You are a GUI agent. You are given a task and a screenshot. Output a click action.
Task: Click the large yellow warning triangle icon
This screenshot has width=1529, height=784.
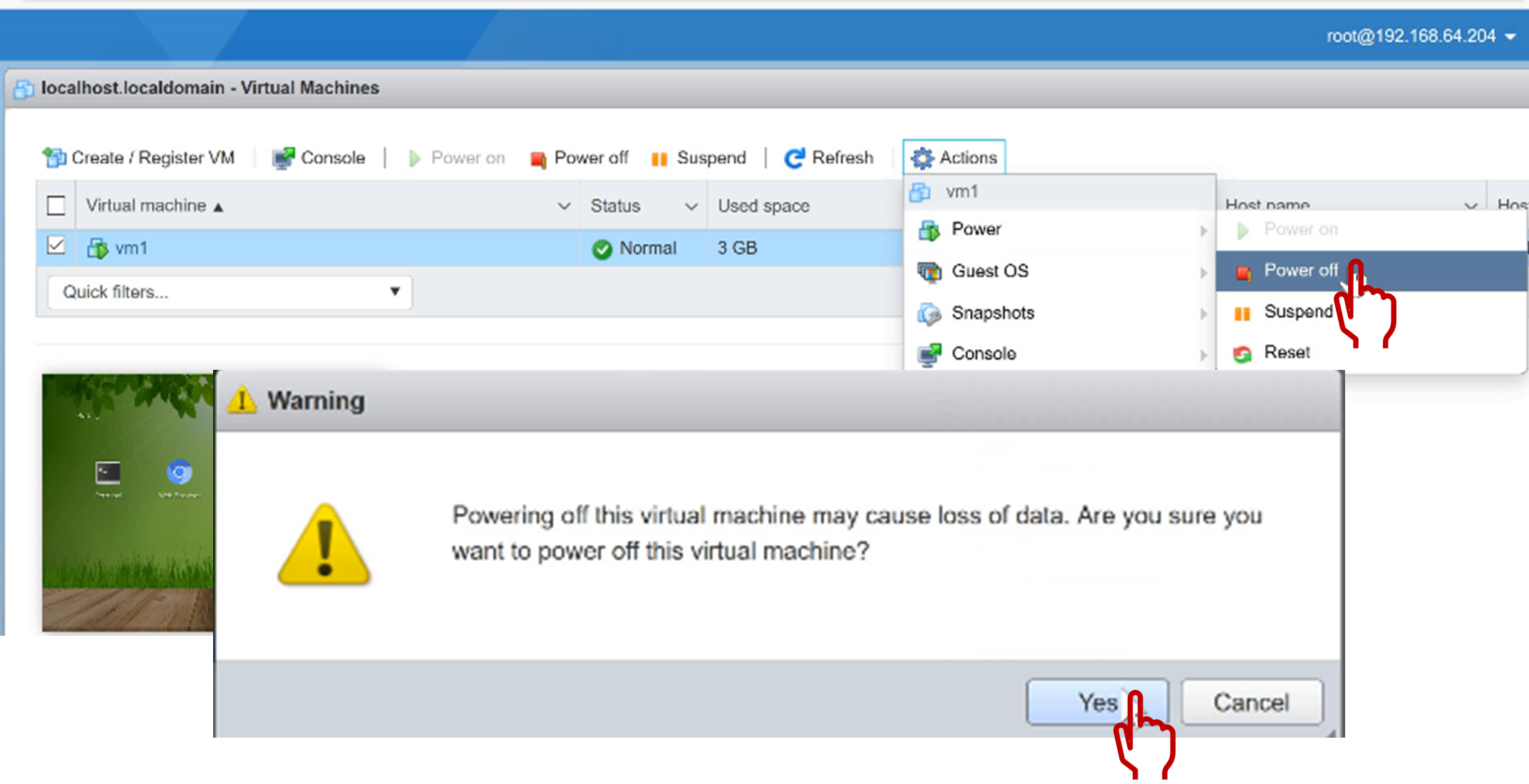324,544
